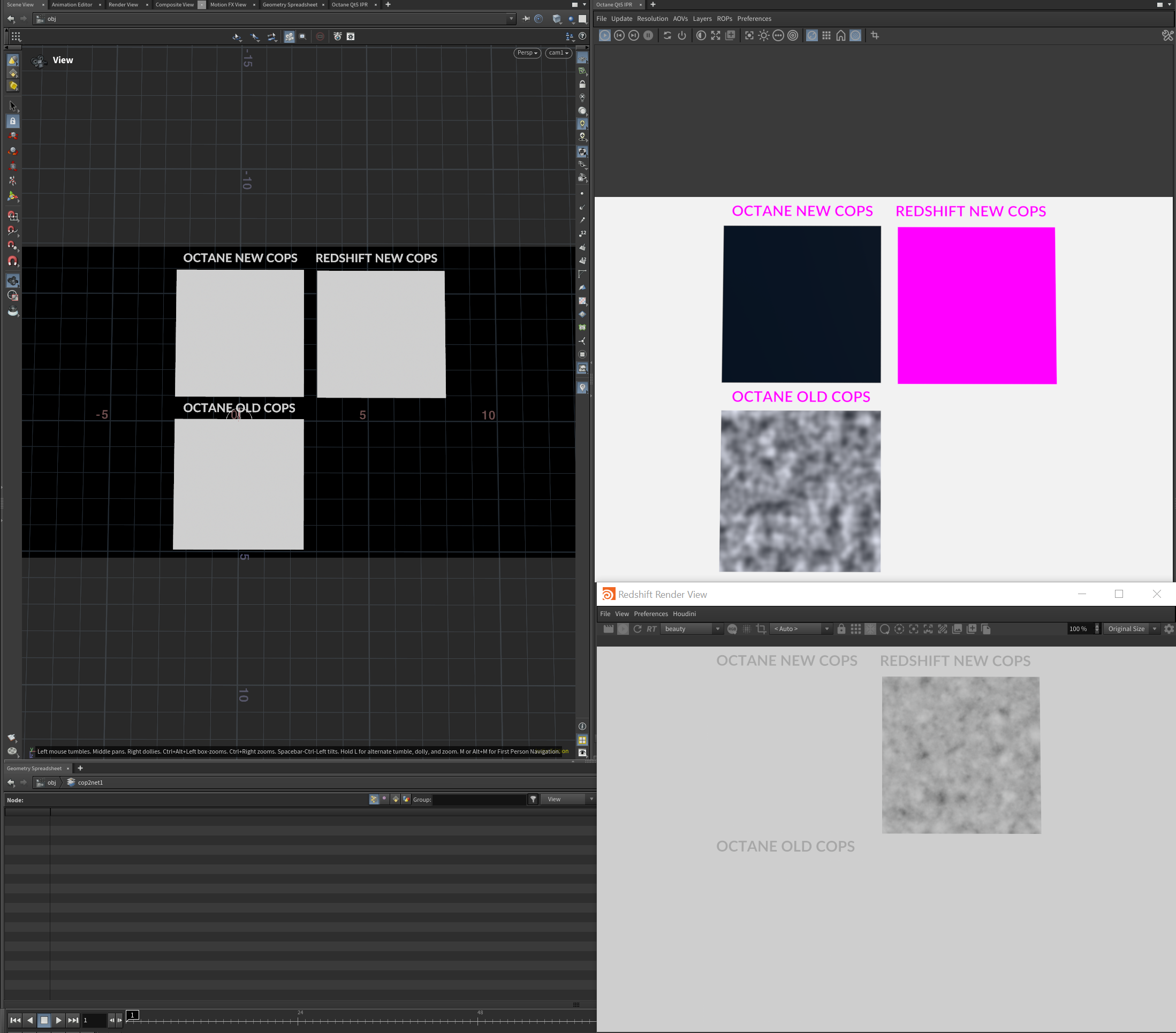
Task: Toggle Redshift RT mode
Action: [651, 629]
